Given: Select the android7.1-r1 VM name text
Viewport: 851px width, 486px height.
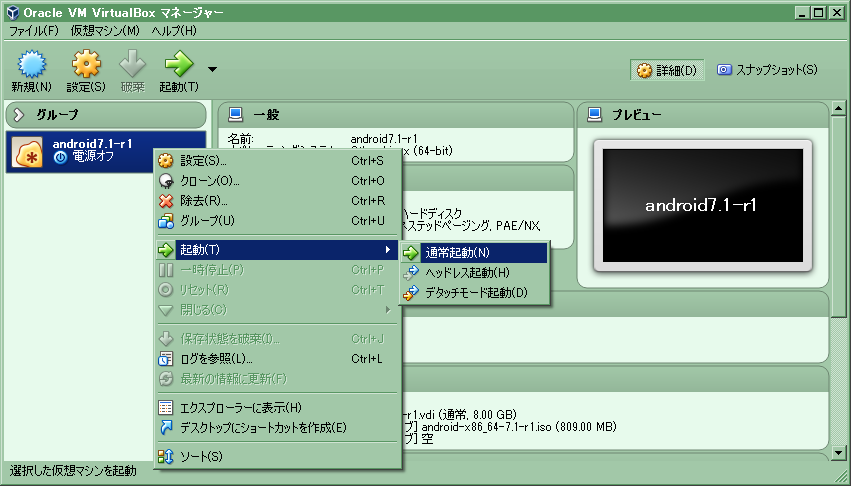Looking at the screenshot, I should coord(92,144).
